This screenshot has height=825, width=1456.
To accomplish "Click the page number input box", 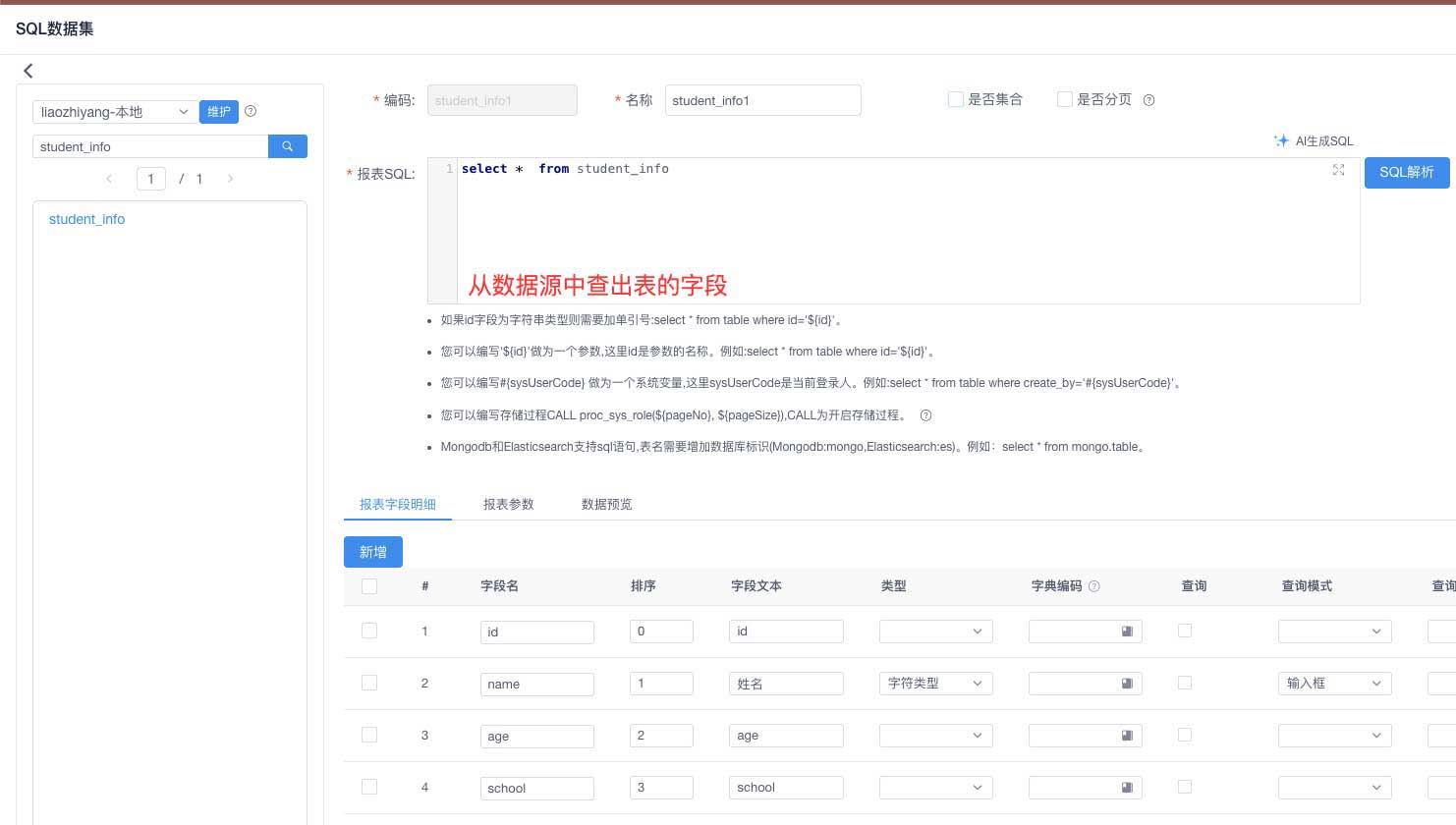I will 150,179.
